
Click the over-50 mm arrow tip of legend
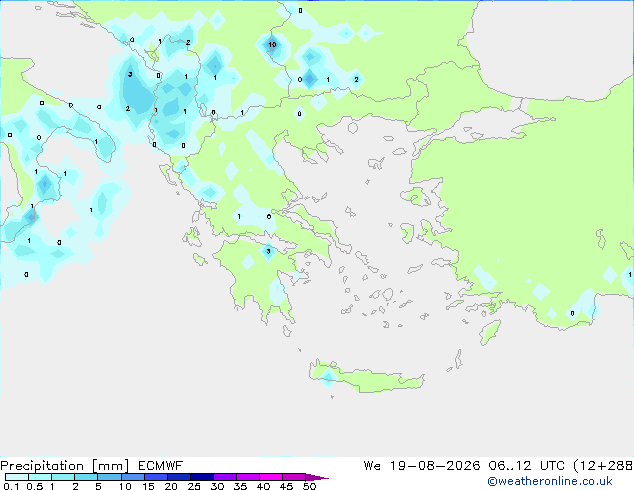[x=317, y=477]
